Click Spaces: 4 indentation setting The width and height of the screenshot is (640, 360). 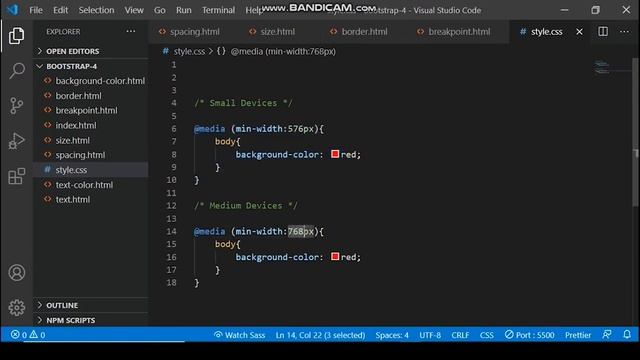pos(392,335)
